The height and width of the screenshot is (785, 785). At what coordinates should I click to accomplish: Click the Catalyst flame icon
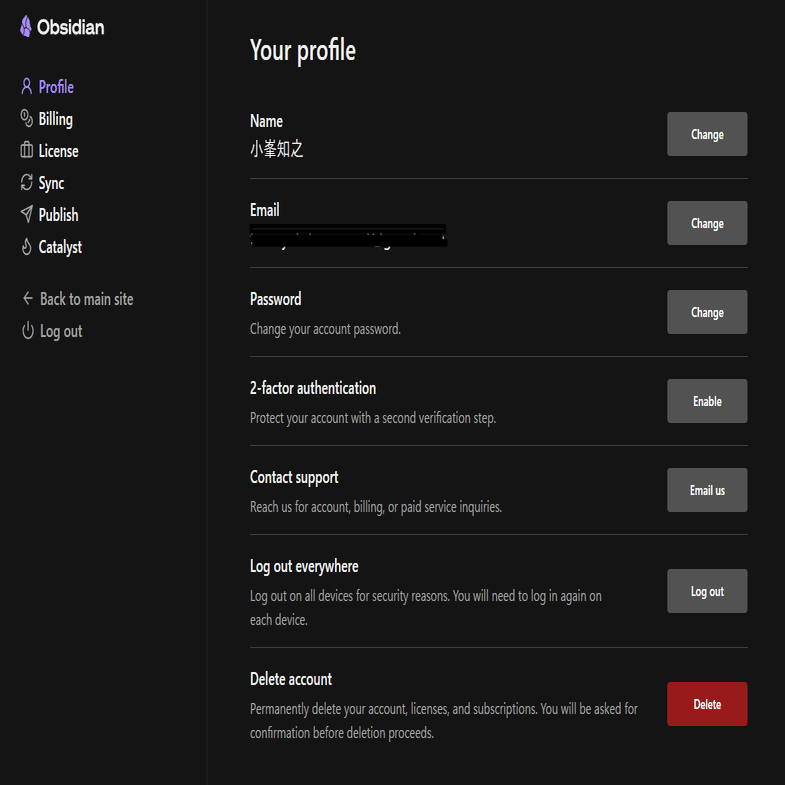[27, 247]
